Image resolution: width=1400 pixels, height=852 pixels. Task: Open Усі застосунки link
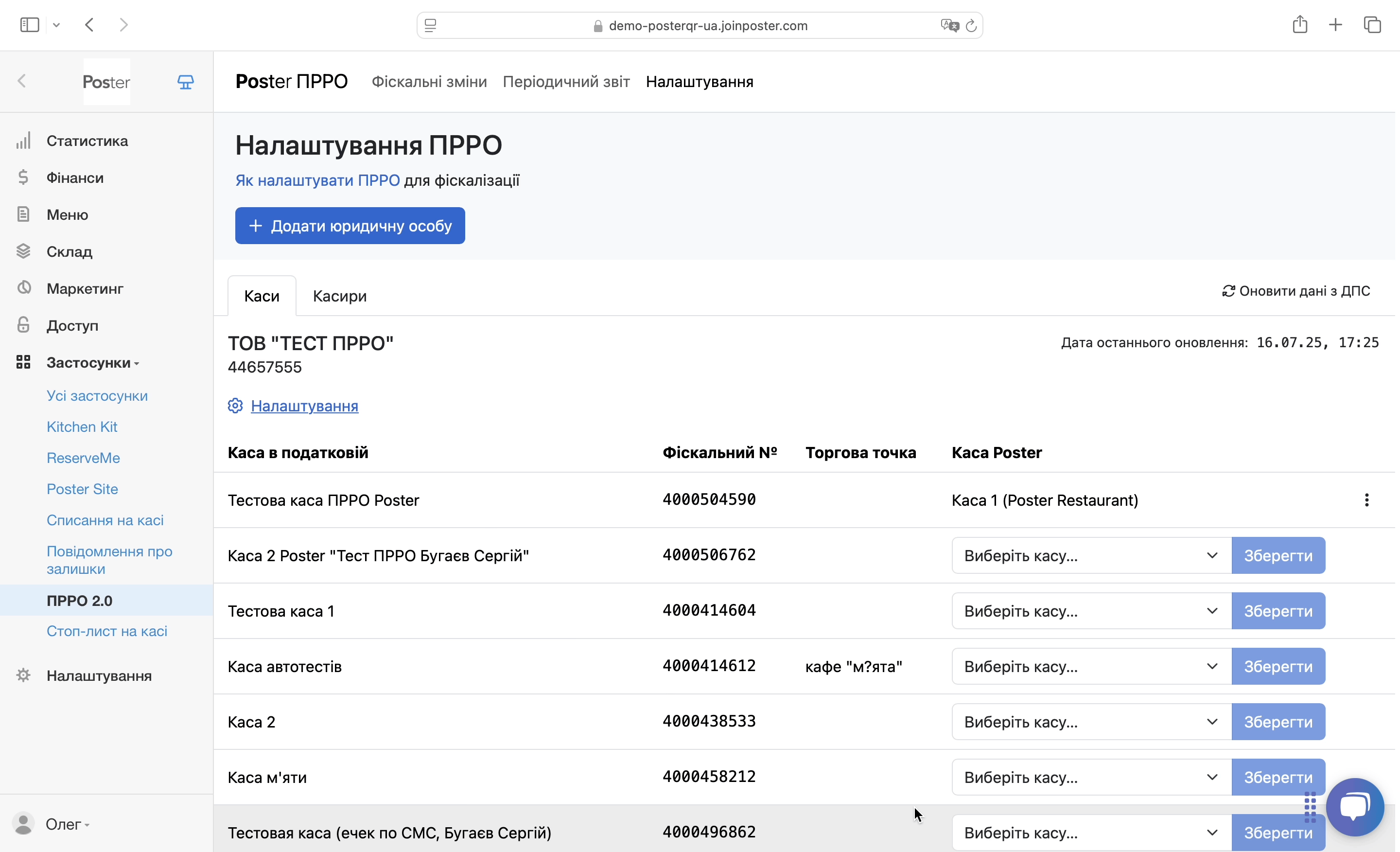pyautogui.click(x=97, y=395)
